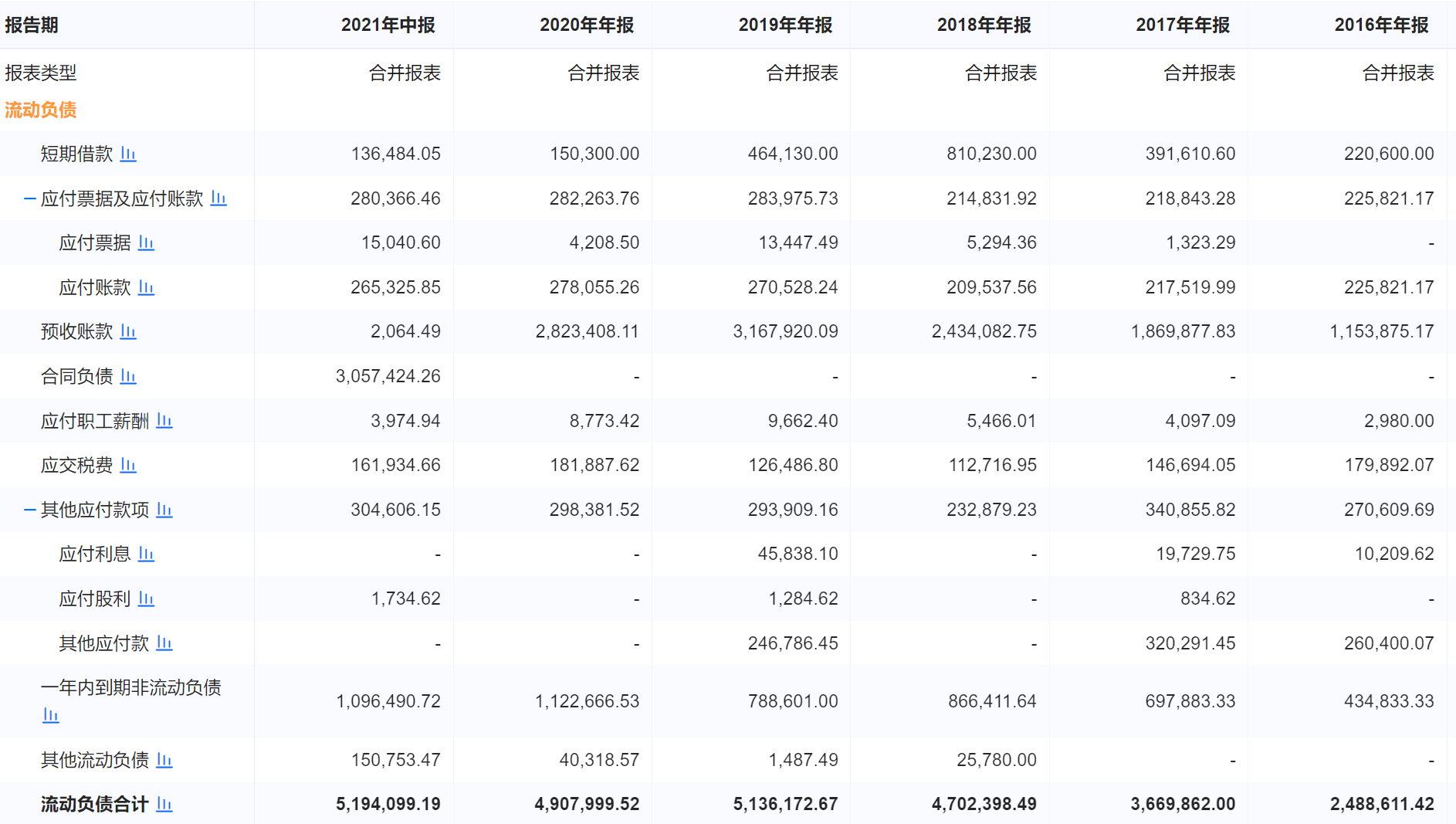Select the 2021年中报 column header

tap(388, 25)
